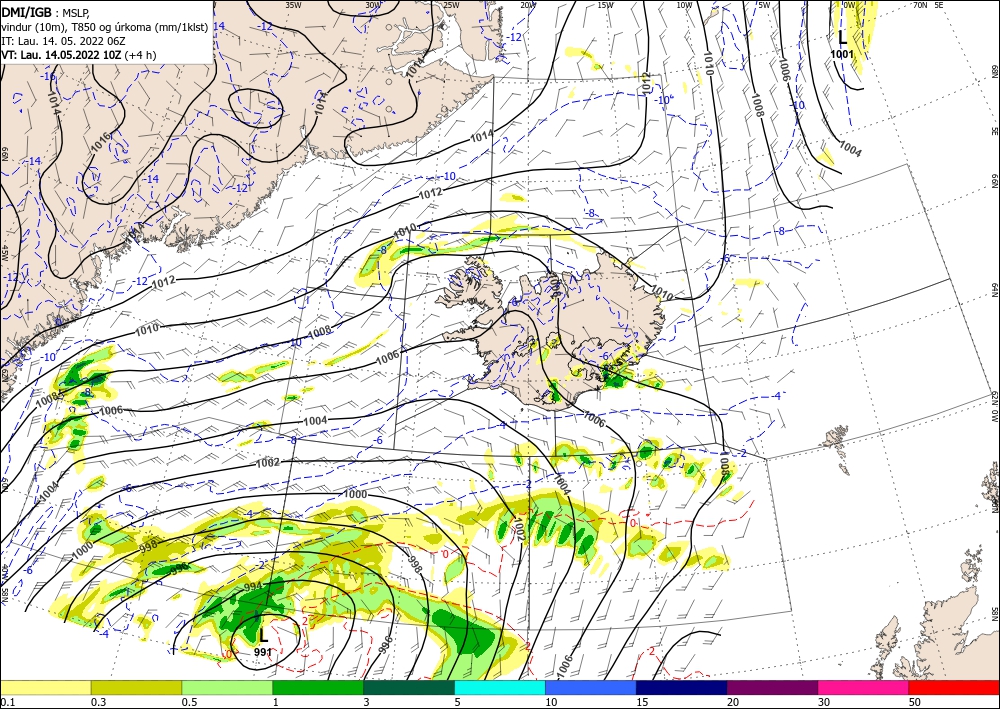
Task: Click the low-pressure 'L' marker labeled 1001
Action: (842, 36)
